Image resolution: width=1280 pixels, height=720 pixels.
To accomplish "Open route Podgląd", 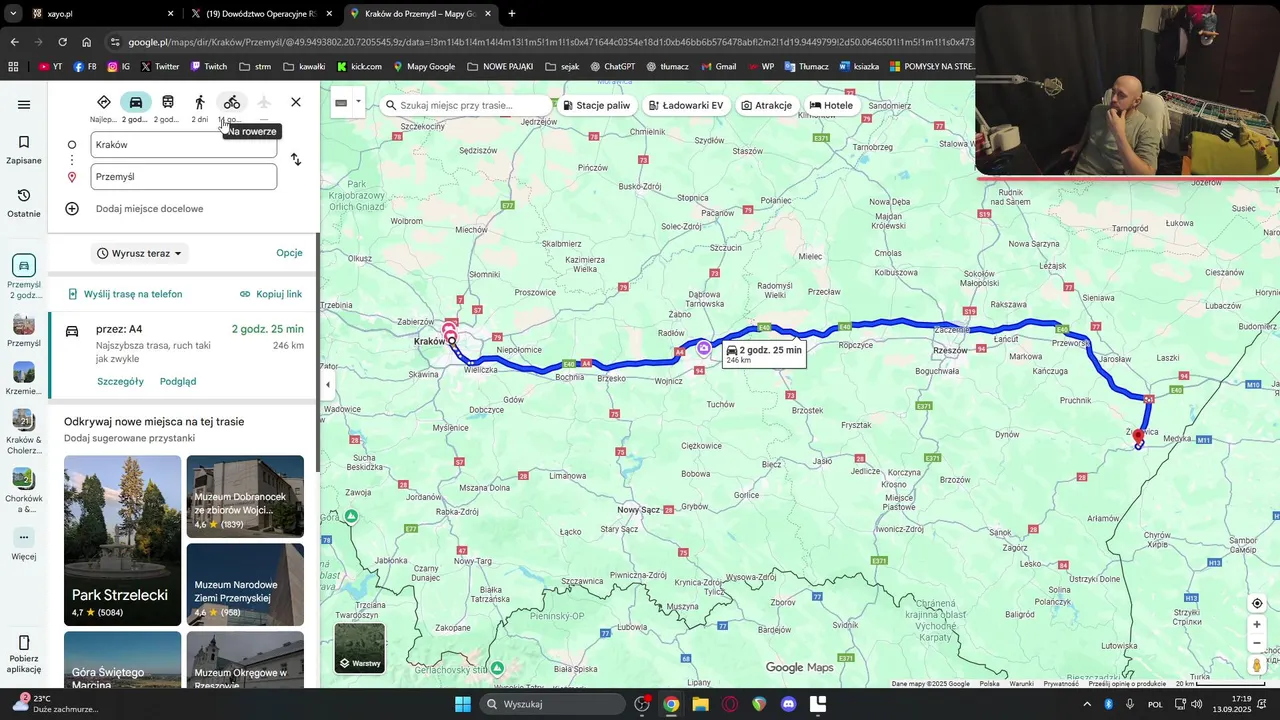I will pos(178,381).
